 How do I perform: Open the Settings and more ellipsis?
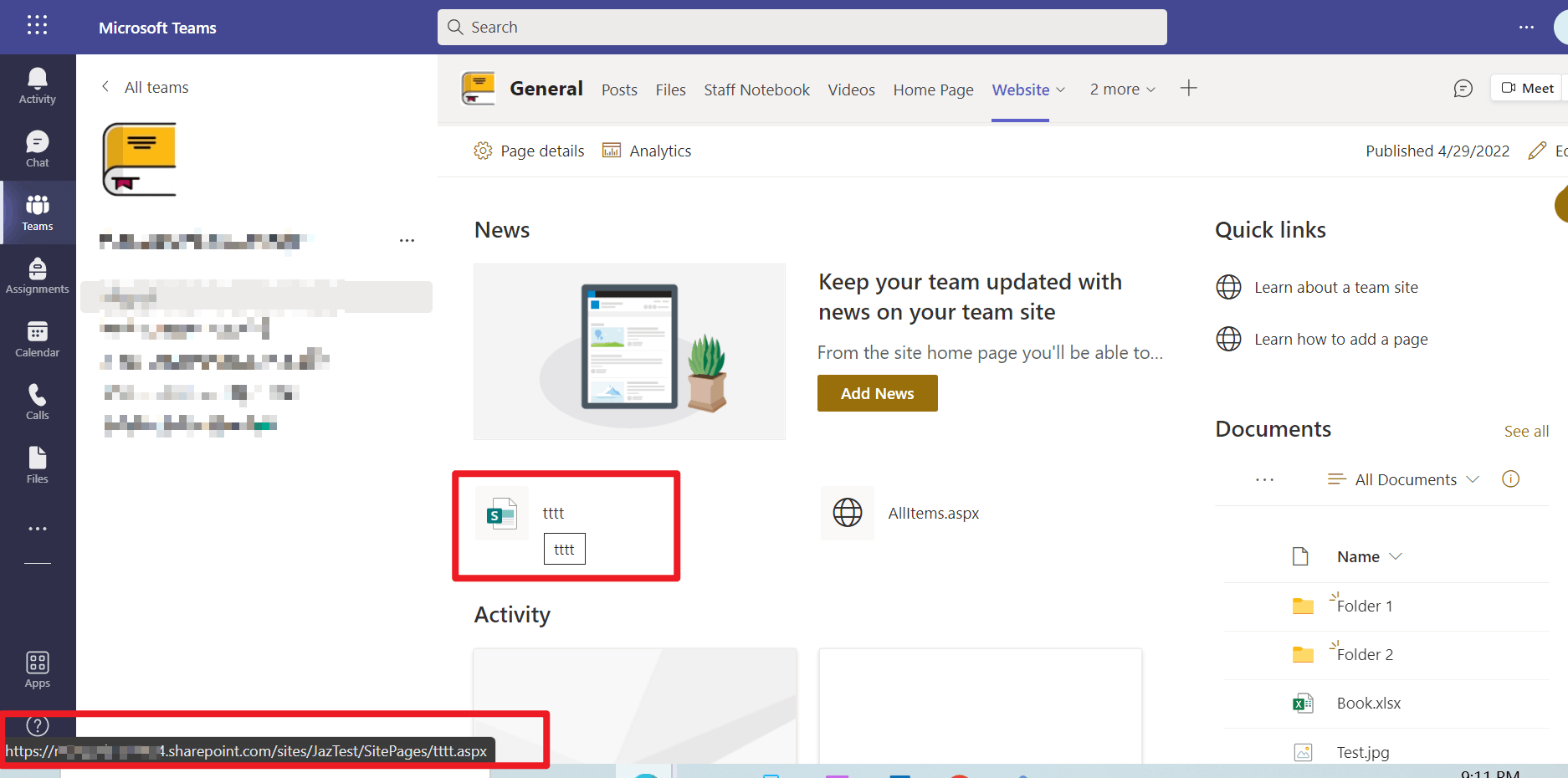point(1526,27)
